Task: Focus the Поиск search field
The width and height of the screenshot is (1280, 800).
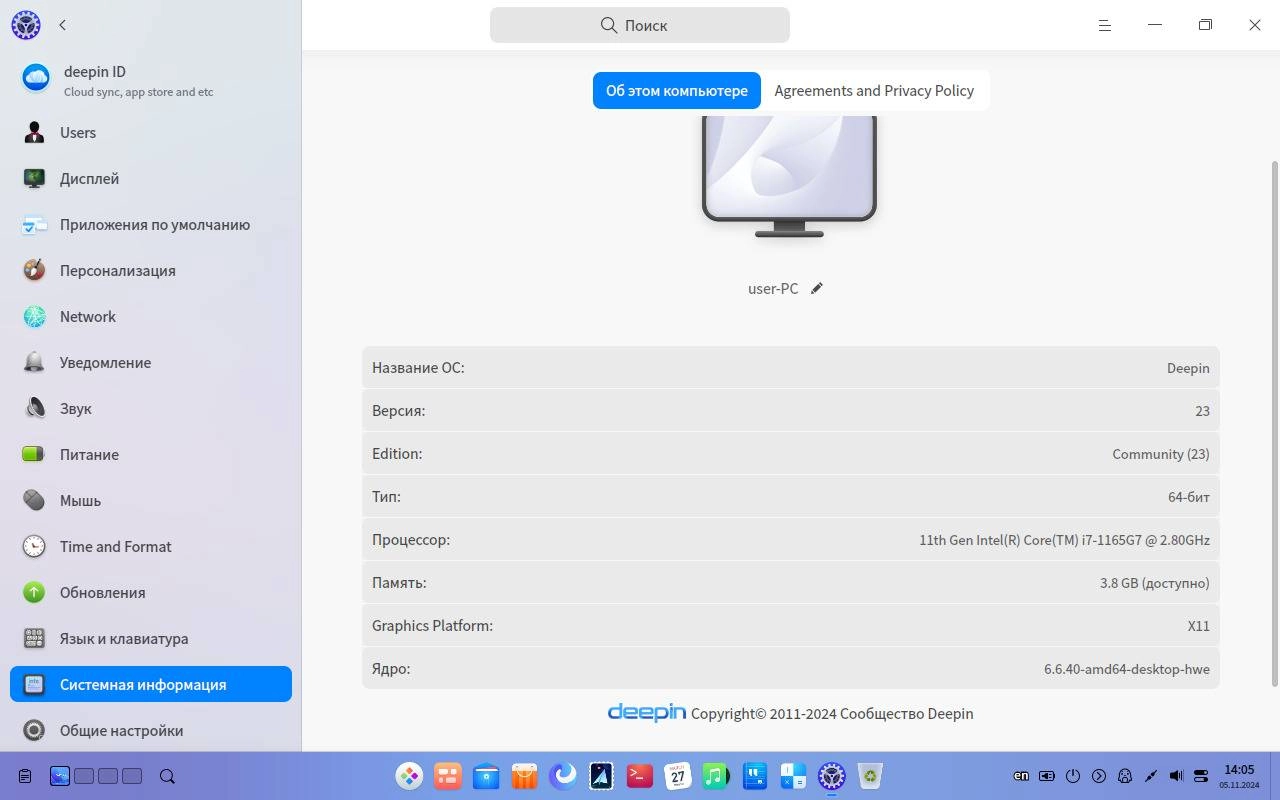Action: (x=640, y=25)
